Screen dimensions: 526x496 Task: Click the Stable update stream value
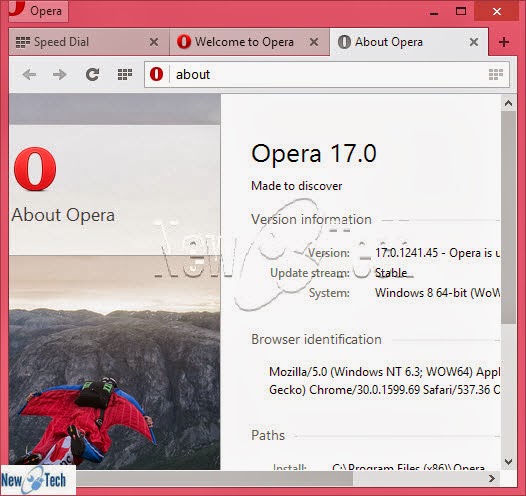pos(391,273)
